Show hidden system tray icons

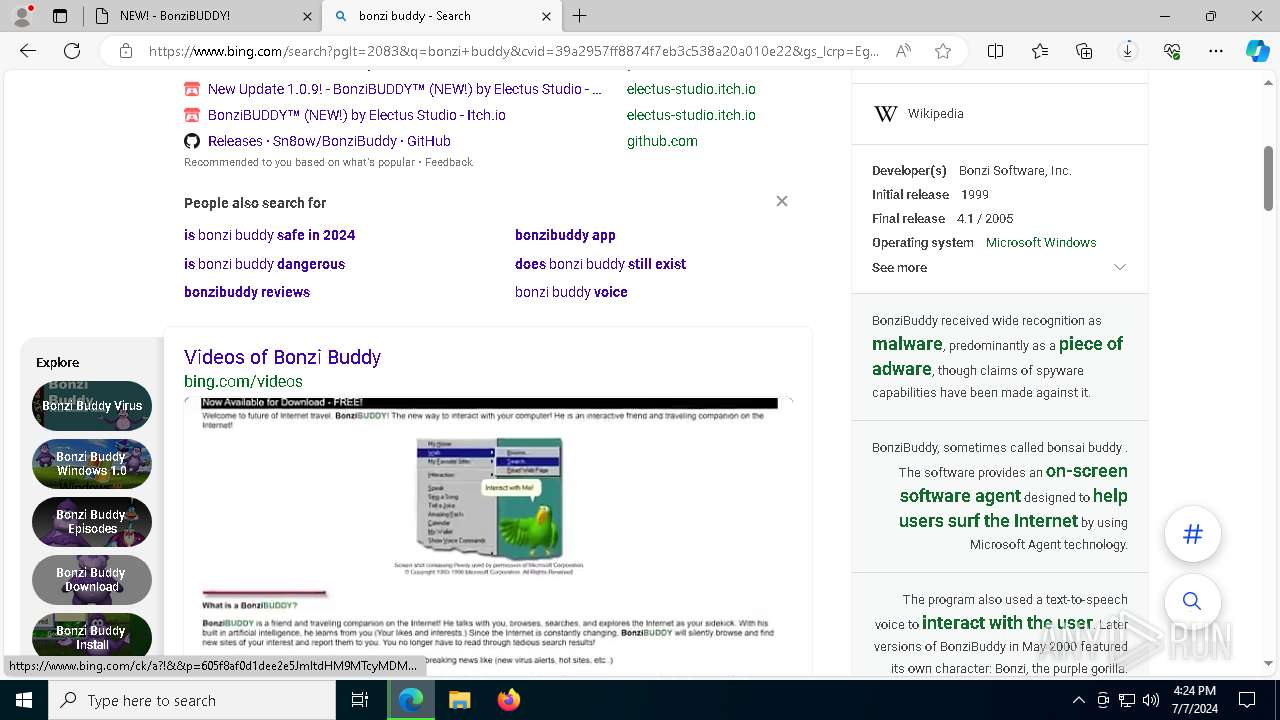click(x=1078, y=700)
